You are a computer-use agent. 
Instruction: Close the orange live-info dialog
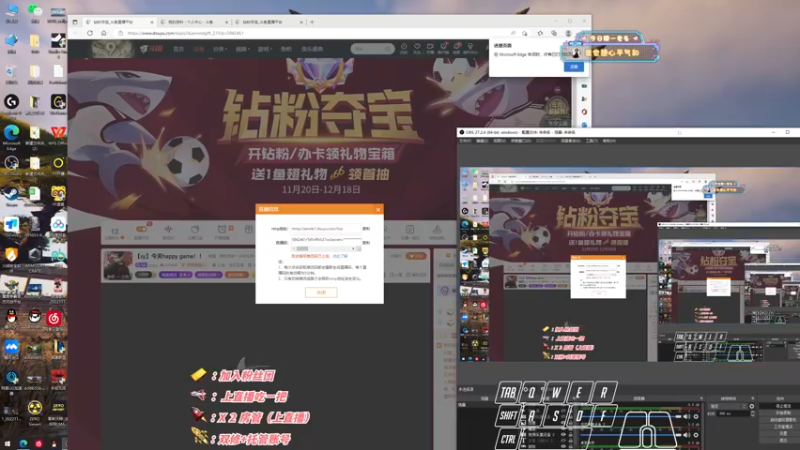[378, 209]
